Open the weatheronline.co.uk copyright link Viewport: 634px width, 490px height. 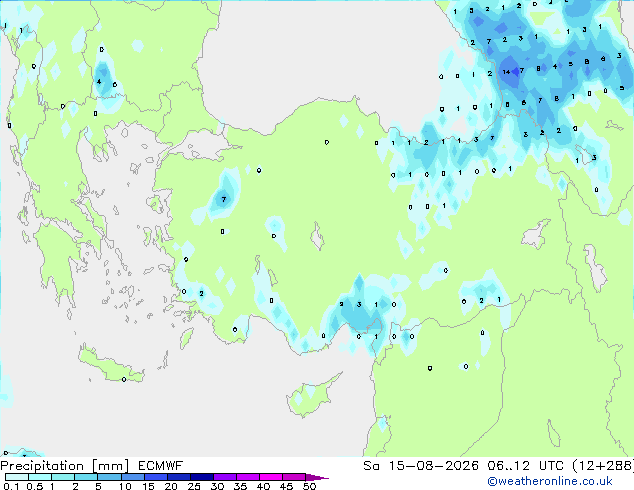point(550,481)
